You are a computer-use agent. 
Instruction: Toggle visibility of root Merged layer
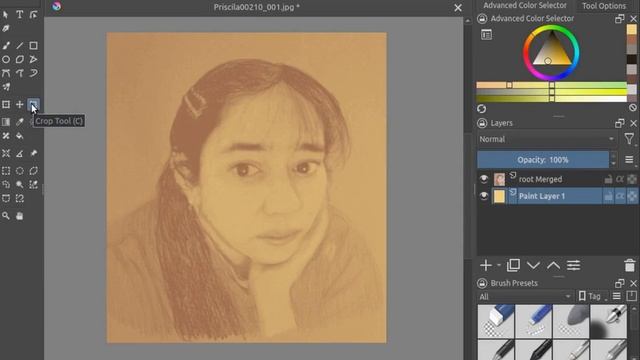pyautogui.click(x=484, y=179)
